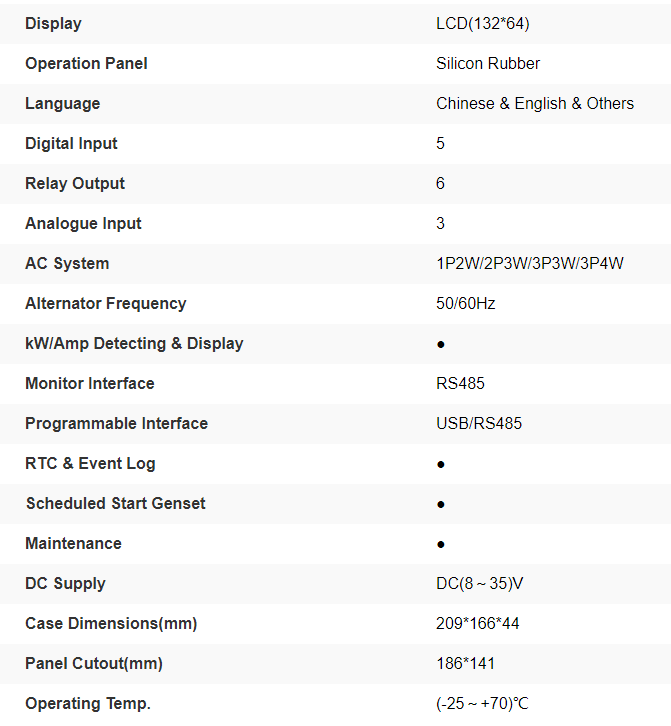Screen dimensions: 671x726
Task: Click the Digital Input label
Action: pos(71,143)
